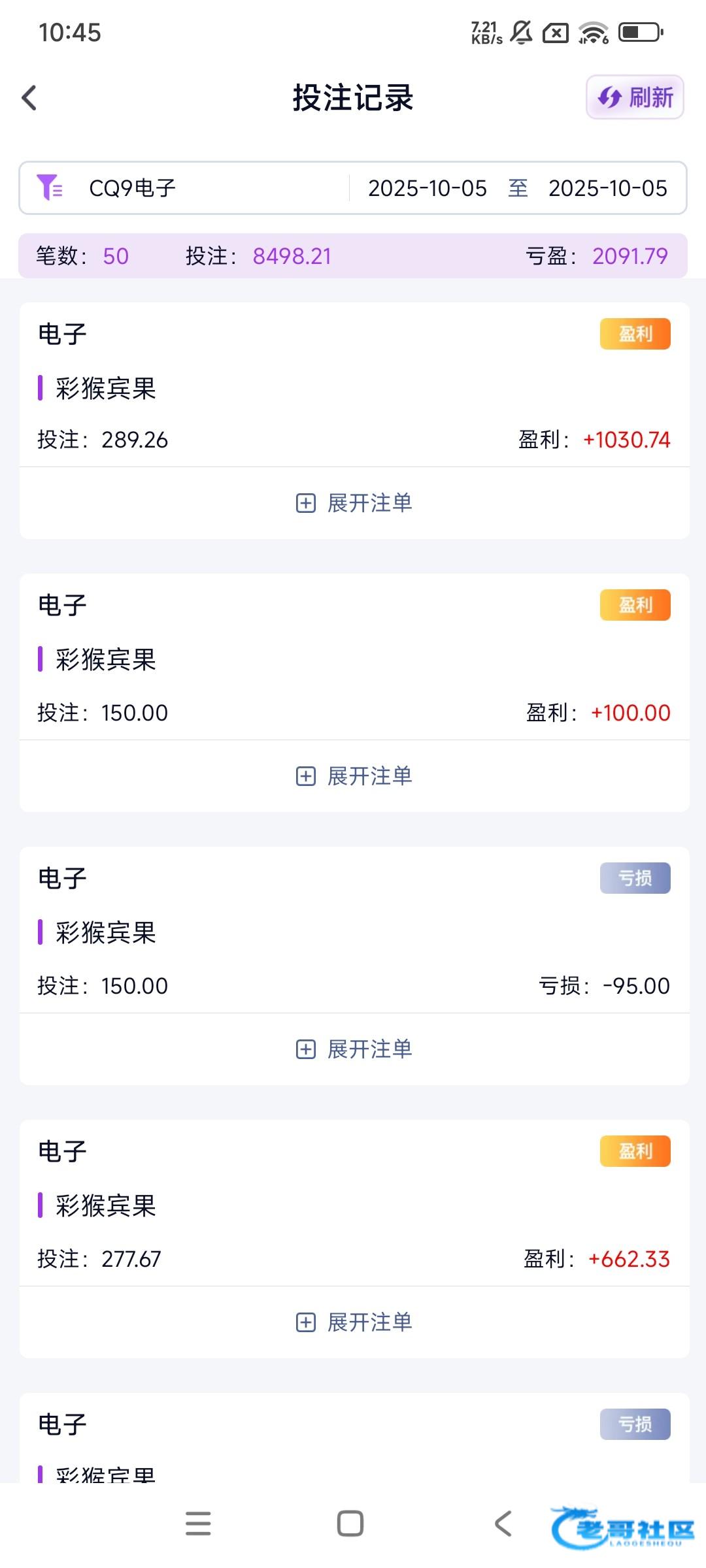Tap plus icon in first record's 展开注单

(306, 503)
